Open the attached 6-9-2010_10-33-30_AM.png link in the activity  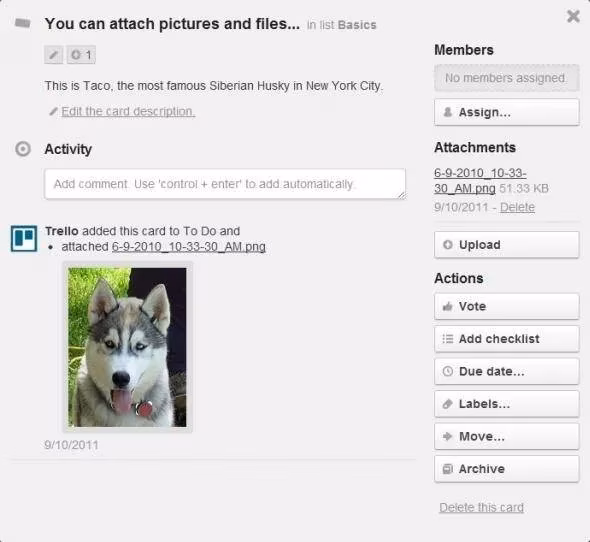pos(189,247)
